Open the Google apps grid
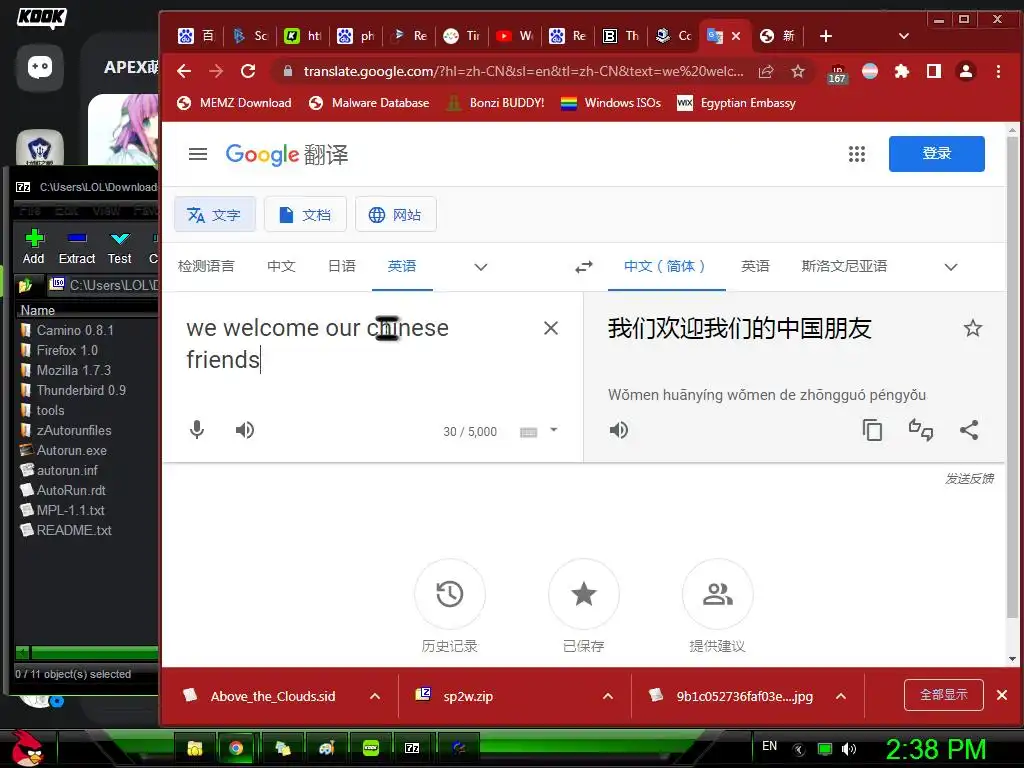This screenshot has height=768, width=1024. click(856, 154)
